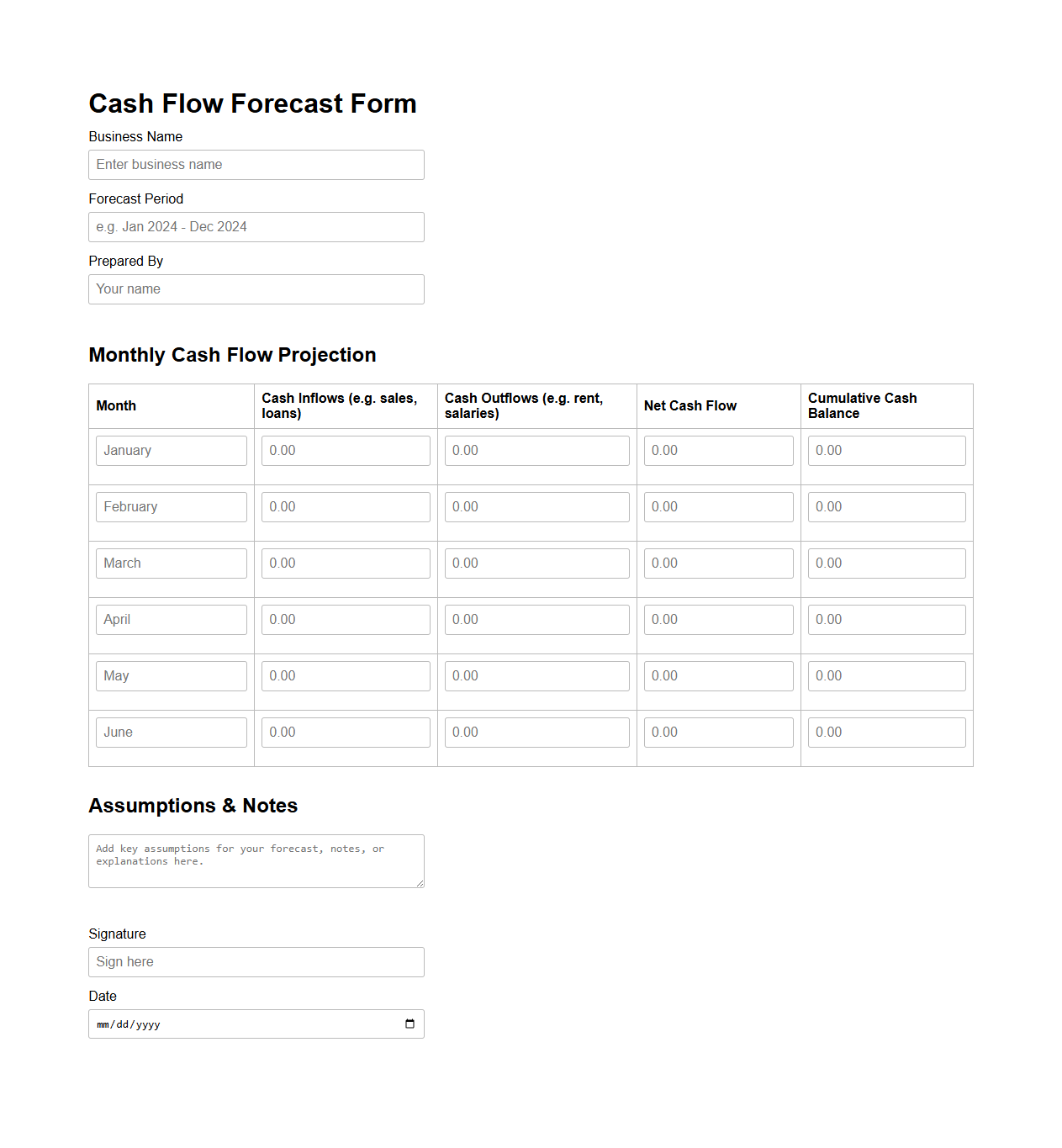The width and height of the screenshot is (1062, 1148).
Task: Click the Assumptions & Notes text area
Action: [256, 860]
